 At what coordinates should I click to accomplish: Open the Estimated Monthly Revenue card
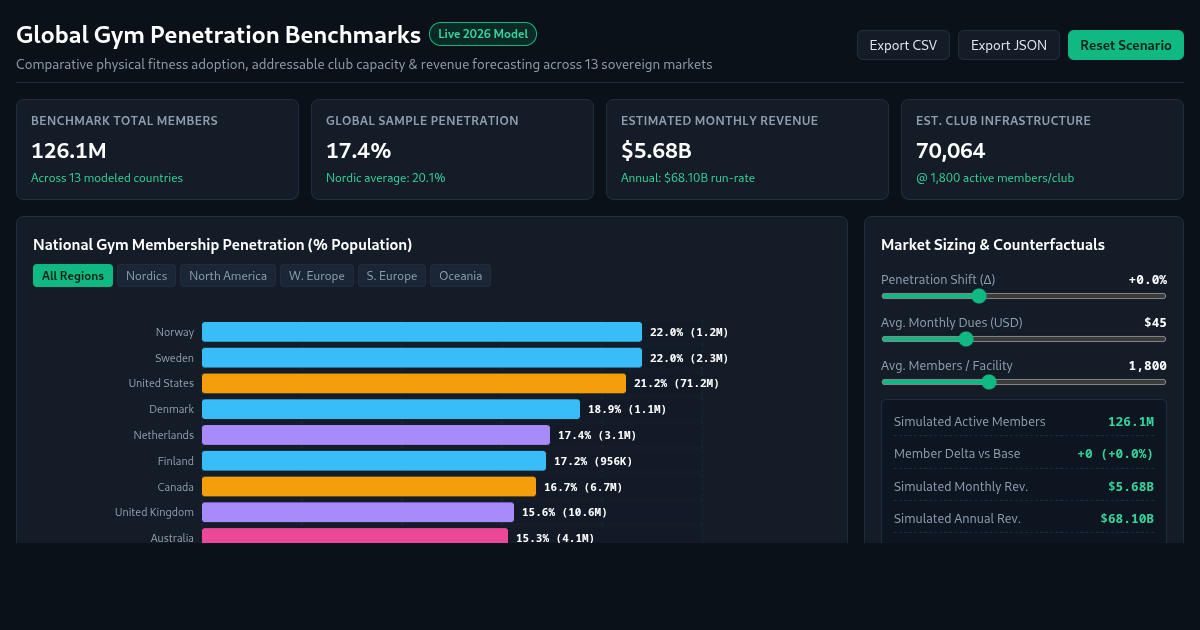point(747,149)
